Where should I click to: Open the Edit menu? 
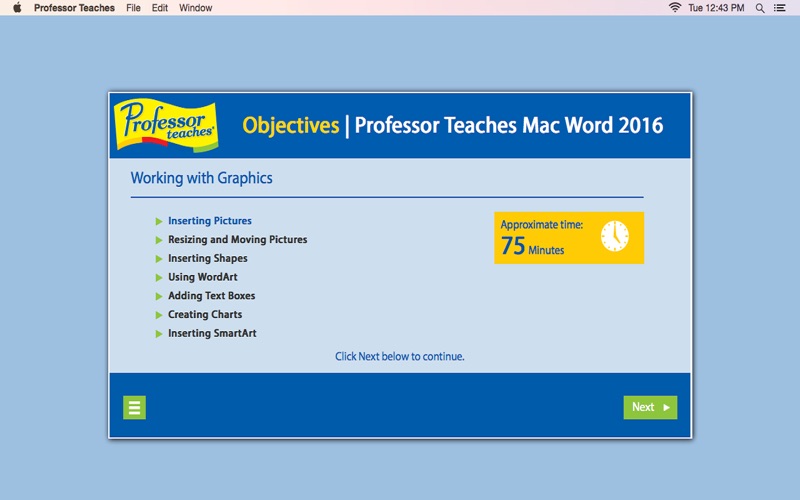click(160, 8)
